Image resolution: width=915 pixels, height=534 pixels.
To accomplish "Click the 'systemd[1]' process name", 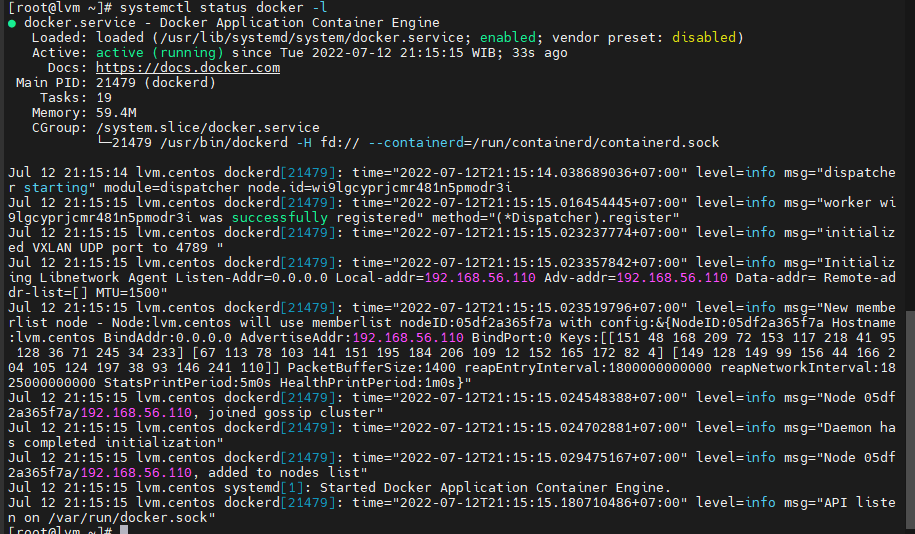I will (264, 488).
